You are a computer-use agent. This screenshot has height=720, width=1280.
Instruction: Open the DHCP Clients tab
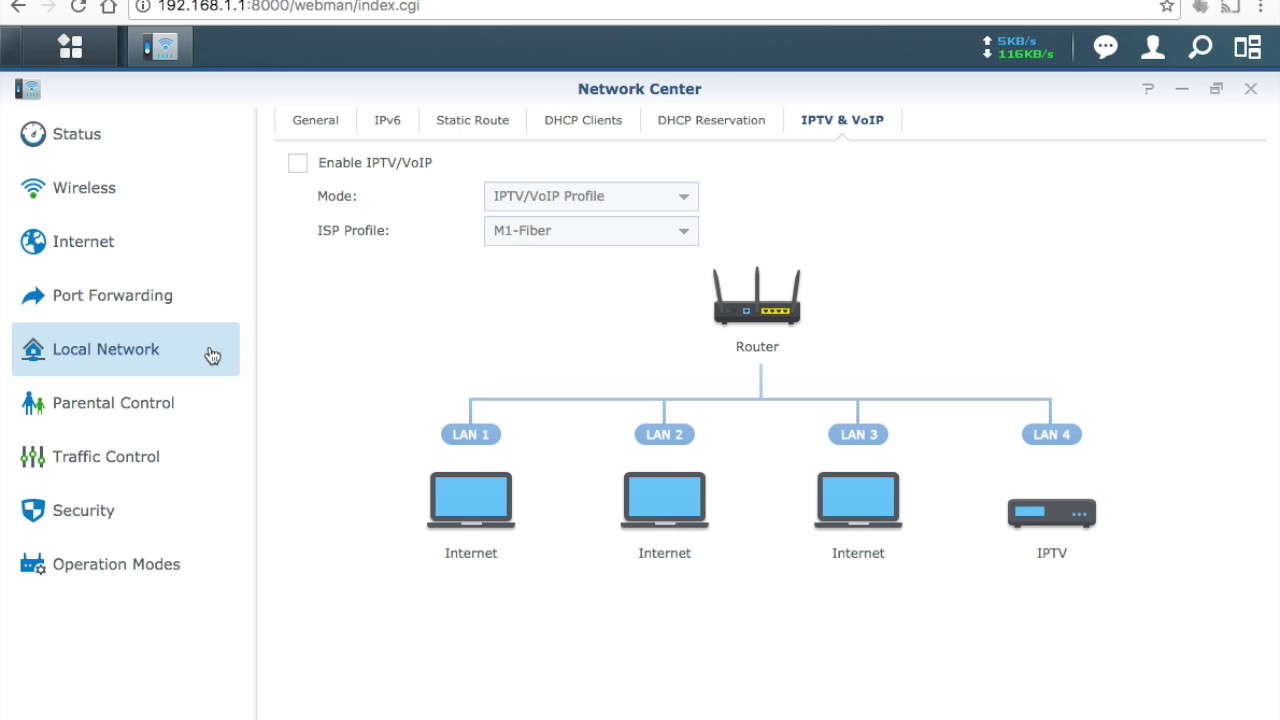click(x=583, y=120)
